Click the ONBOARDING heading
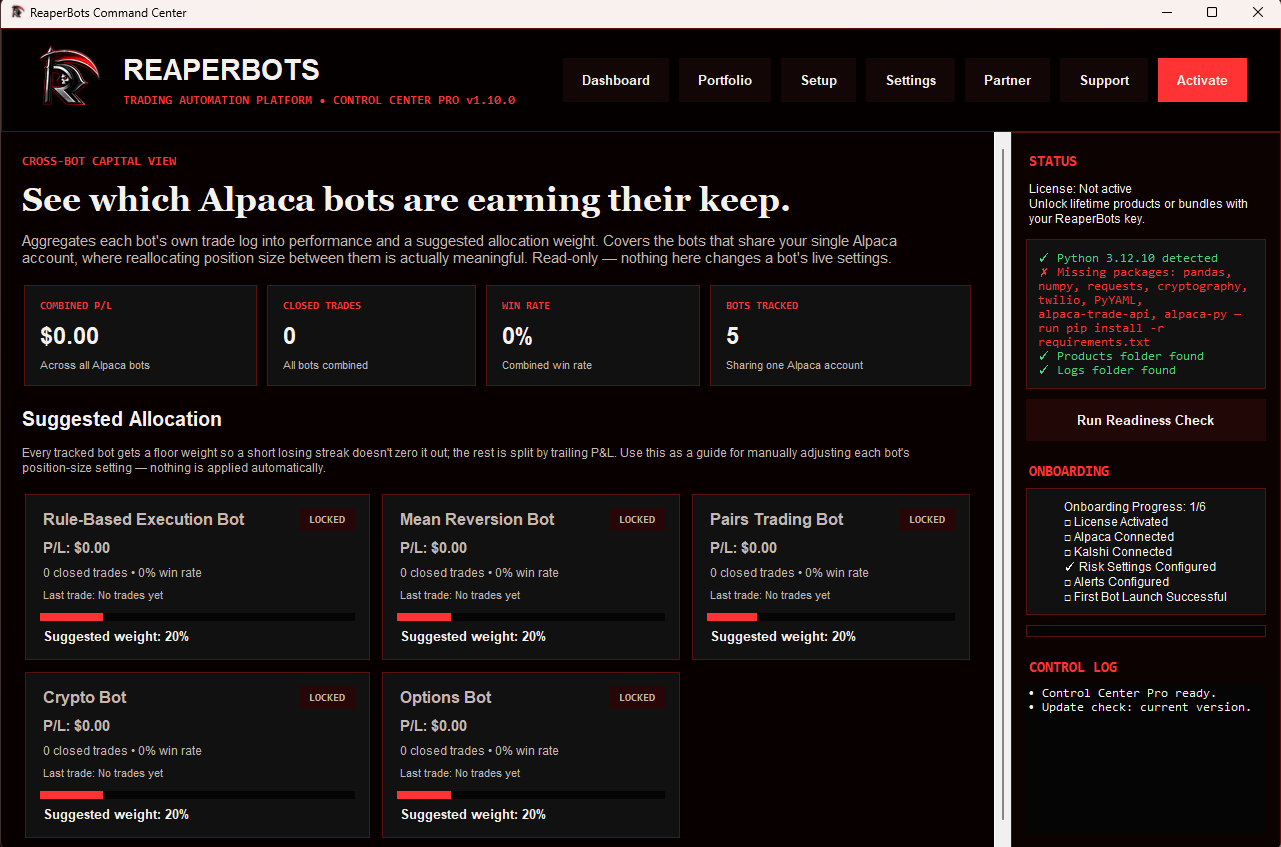 [1069, 471]
